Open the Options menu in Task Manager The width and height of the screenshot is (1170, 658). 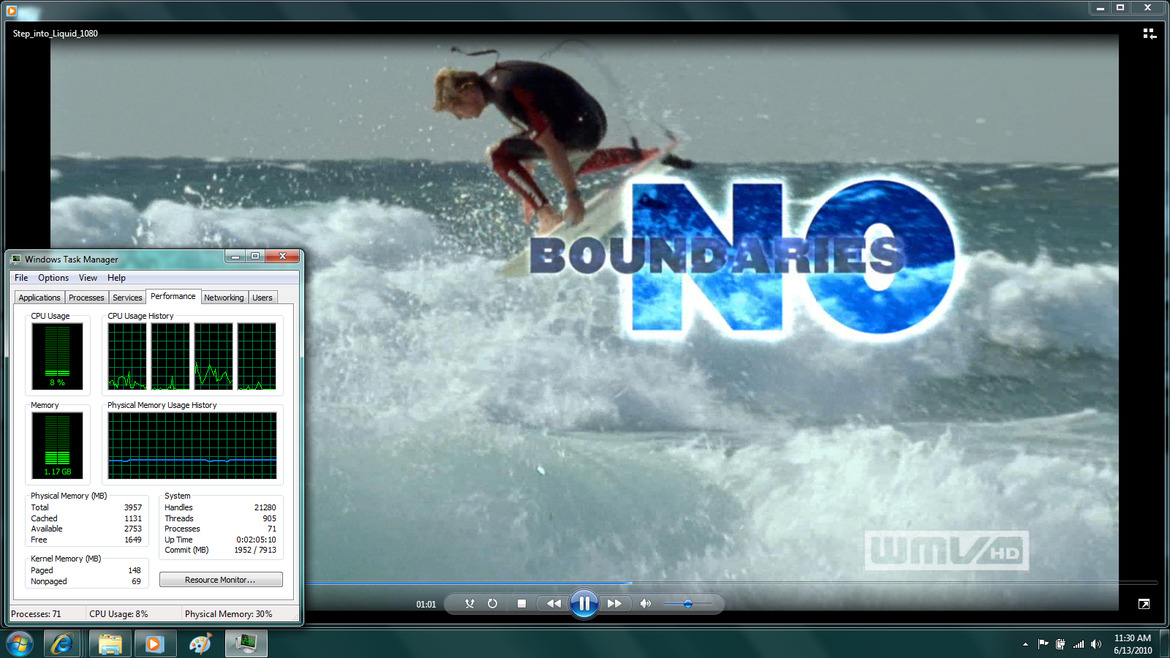[x=53, y=278]
